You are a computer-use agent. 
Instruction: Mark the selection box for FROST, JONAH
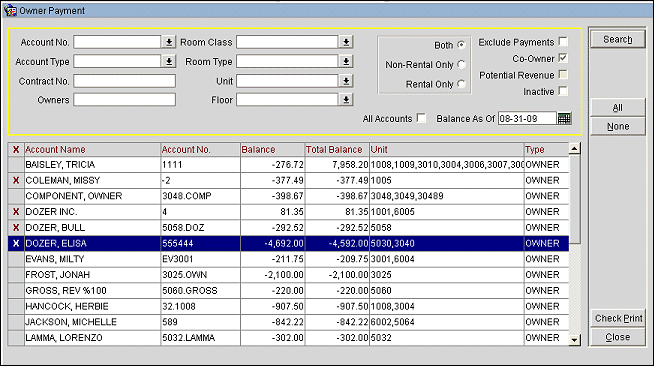[x=16, y=275]
